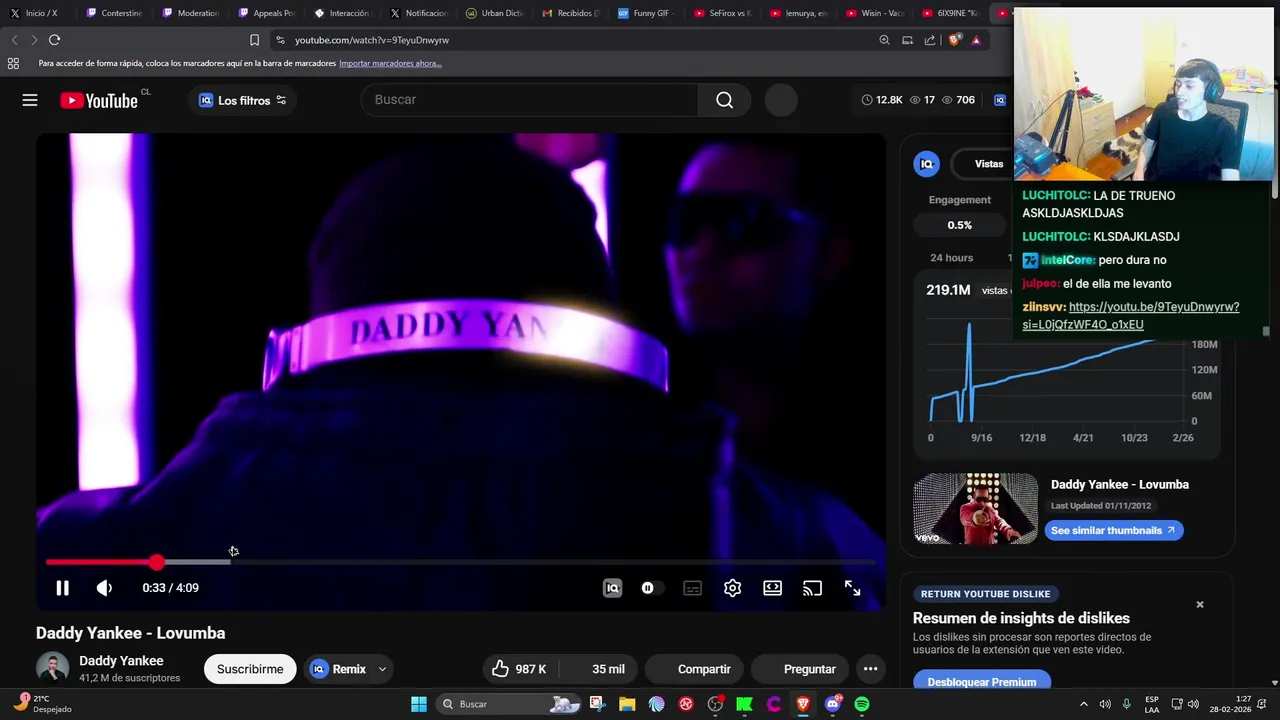This screenshot has width=1280, height=720.
Task: Switch to the Funny GIF tab
Action: tap(646, 13)
